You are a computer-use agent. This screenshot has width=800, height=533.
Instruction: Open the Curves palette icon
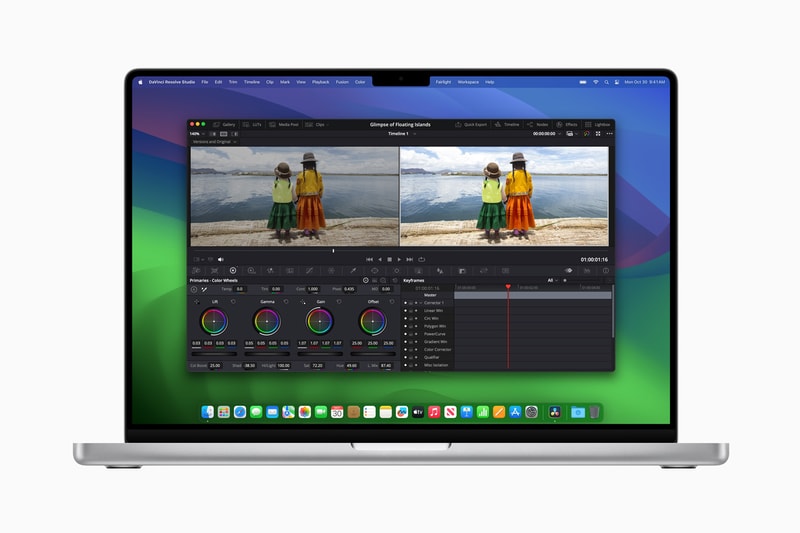pyautogui.click(x=310, y=271)
